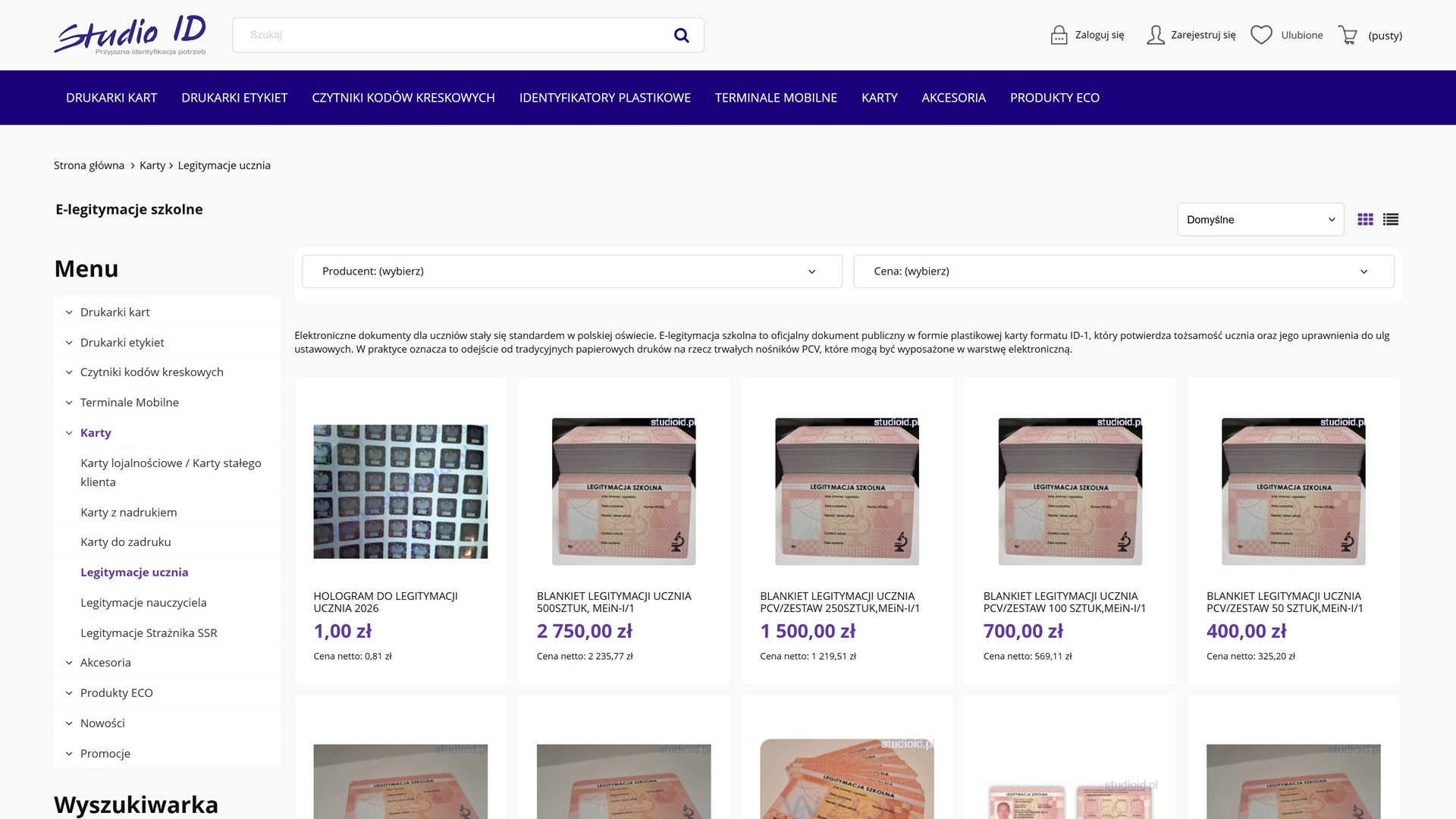Collapse the Karty sidebar section
1456x819 pixels.
click(69, 433)
